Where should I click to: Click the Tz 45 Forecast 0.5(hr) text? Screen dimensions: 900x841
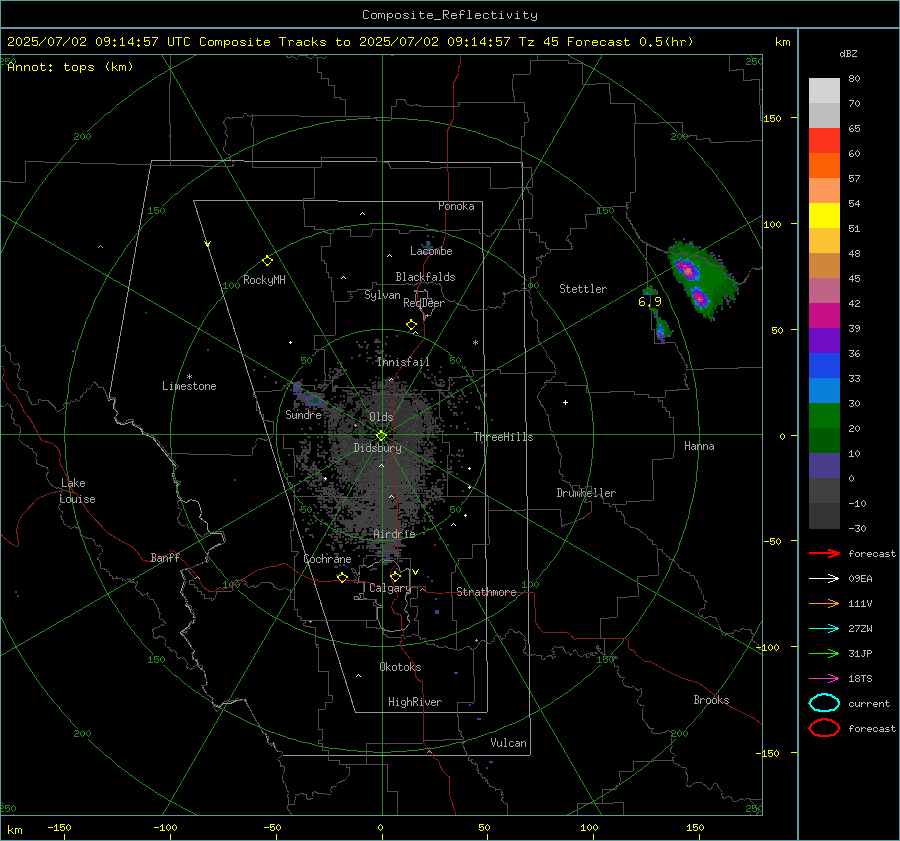click(x=606, y=42)
